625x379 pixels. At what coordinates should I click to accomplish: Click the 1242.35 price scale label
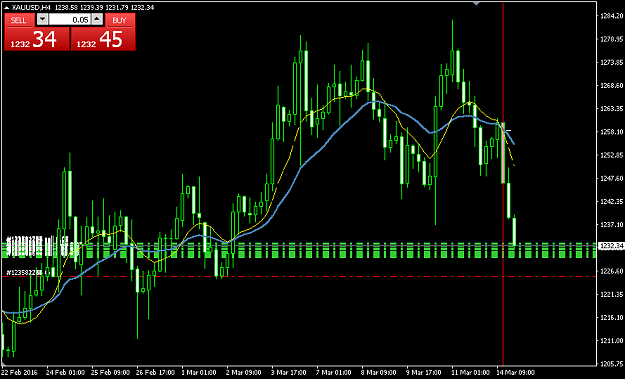[x=611, y=202]
